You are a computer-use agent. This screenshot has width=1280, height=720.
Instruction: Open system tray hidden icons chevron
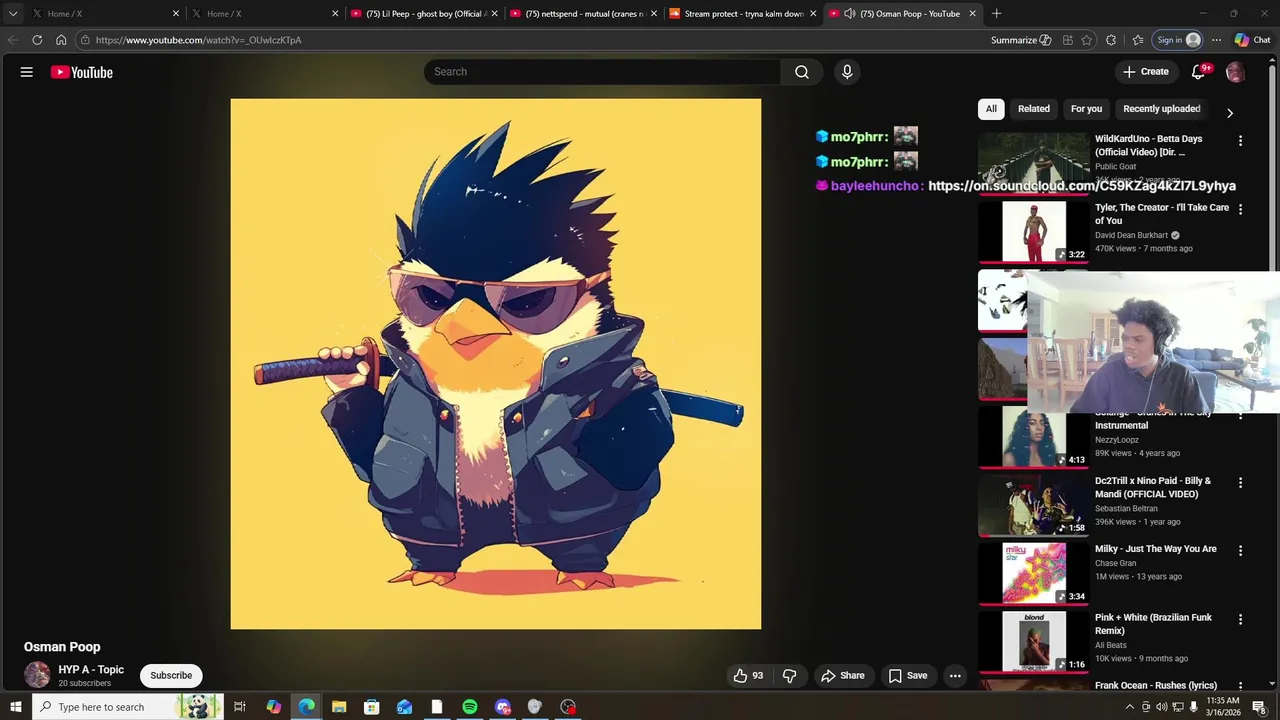tap(1130, 707)
